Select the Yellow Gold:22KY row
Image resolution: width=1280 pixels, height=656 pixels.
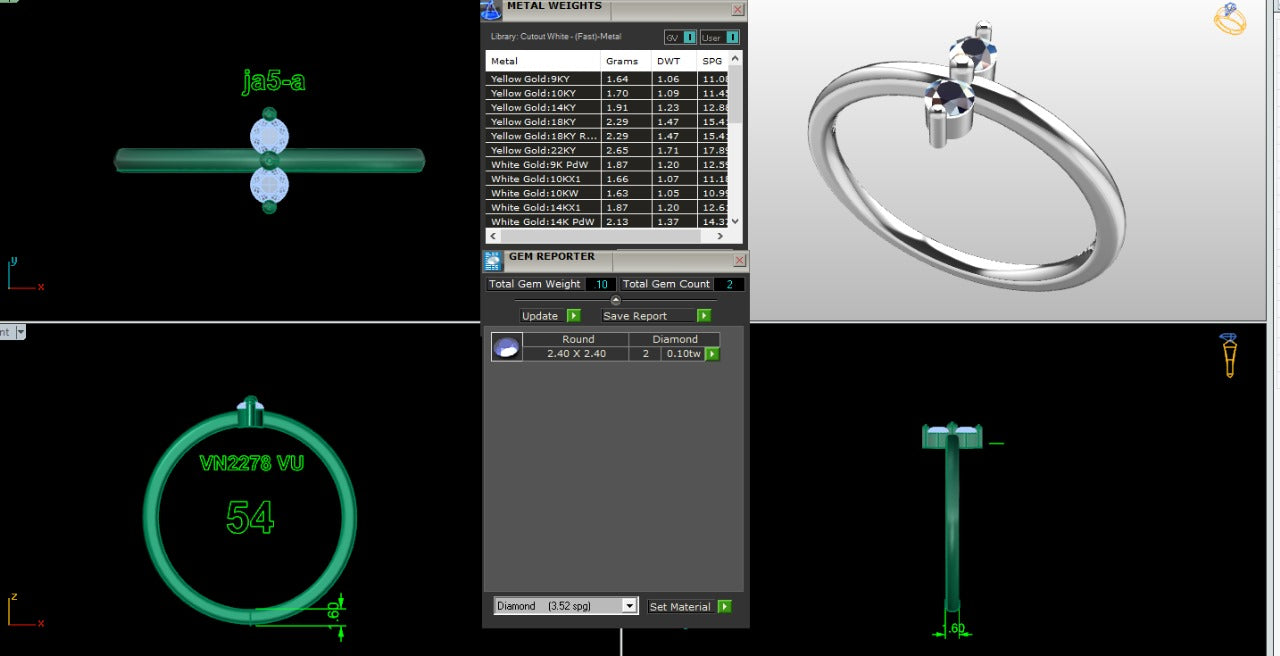pos(607,150)
